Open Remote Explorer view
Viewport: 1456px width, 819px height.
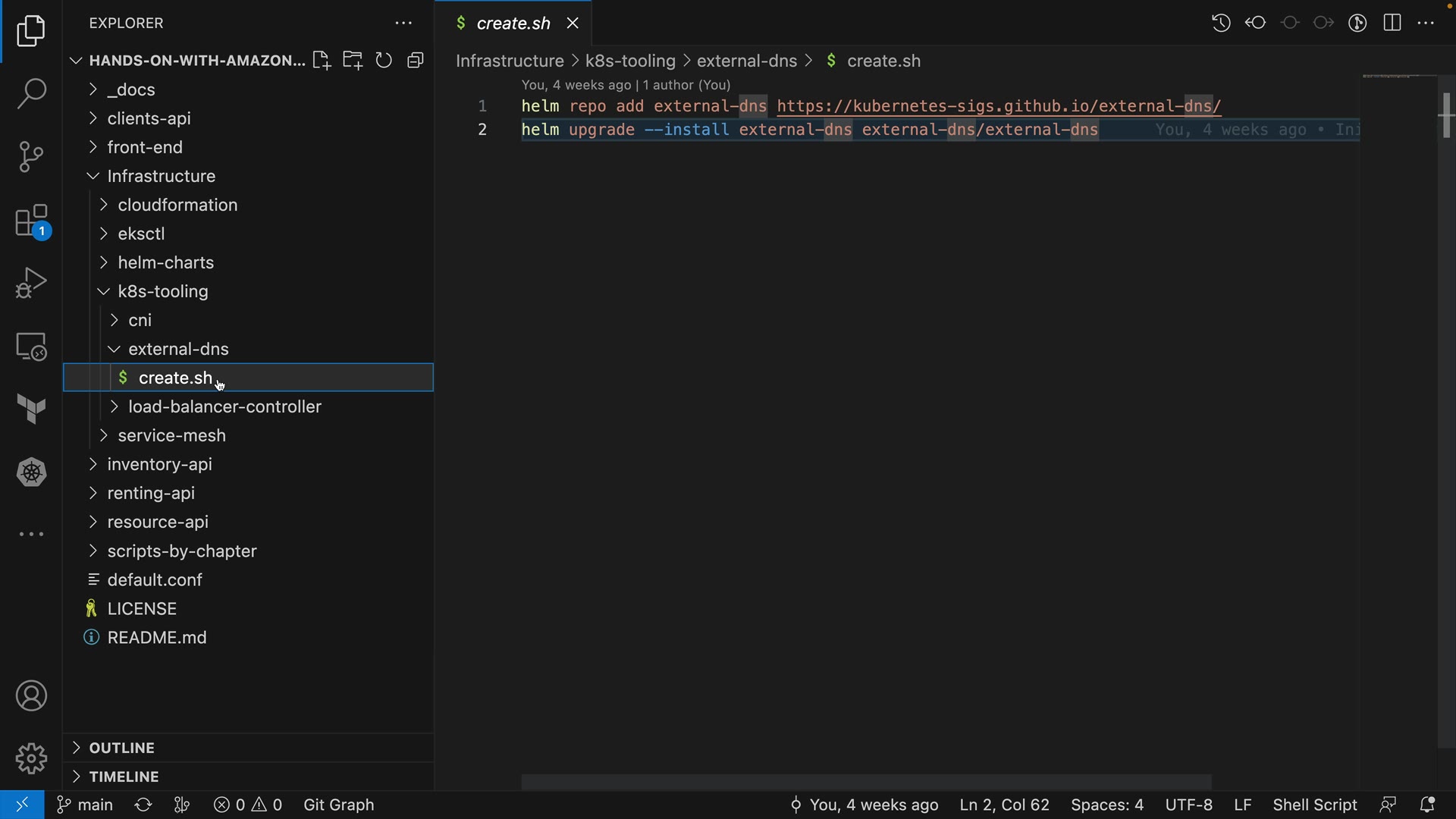[x=31, y=347]
